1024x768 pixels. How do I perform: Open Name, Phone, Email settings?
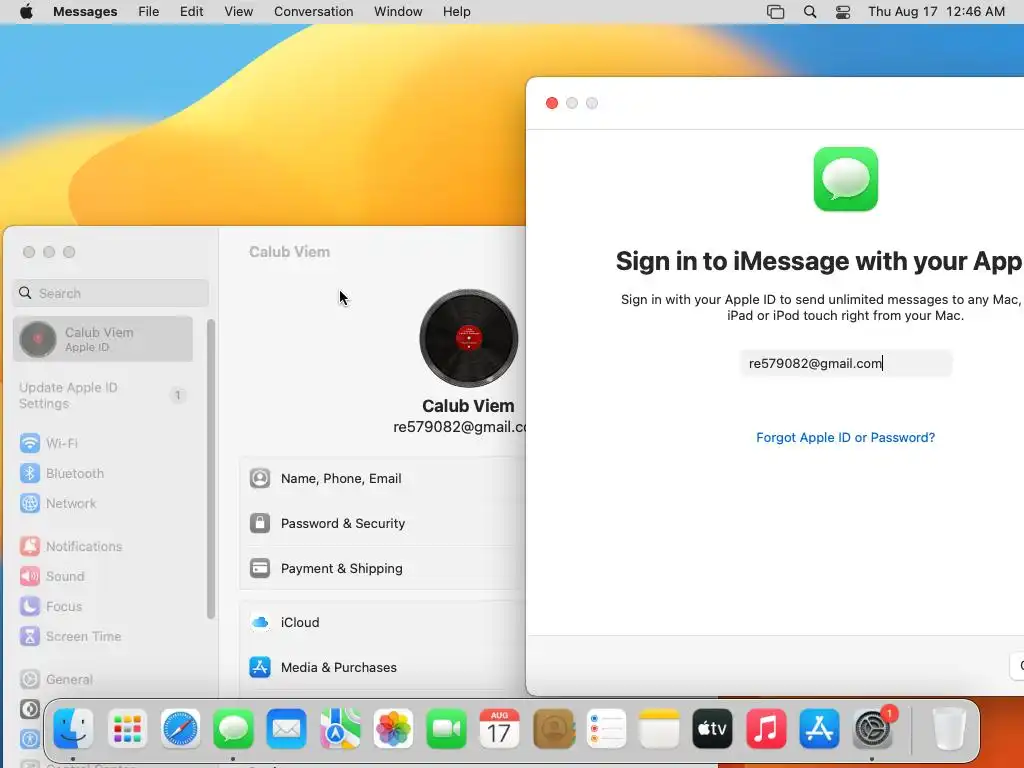point(383,479)
